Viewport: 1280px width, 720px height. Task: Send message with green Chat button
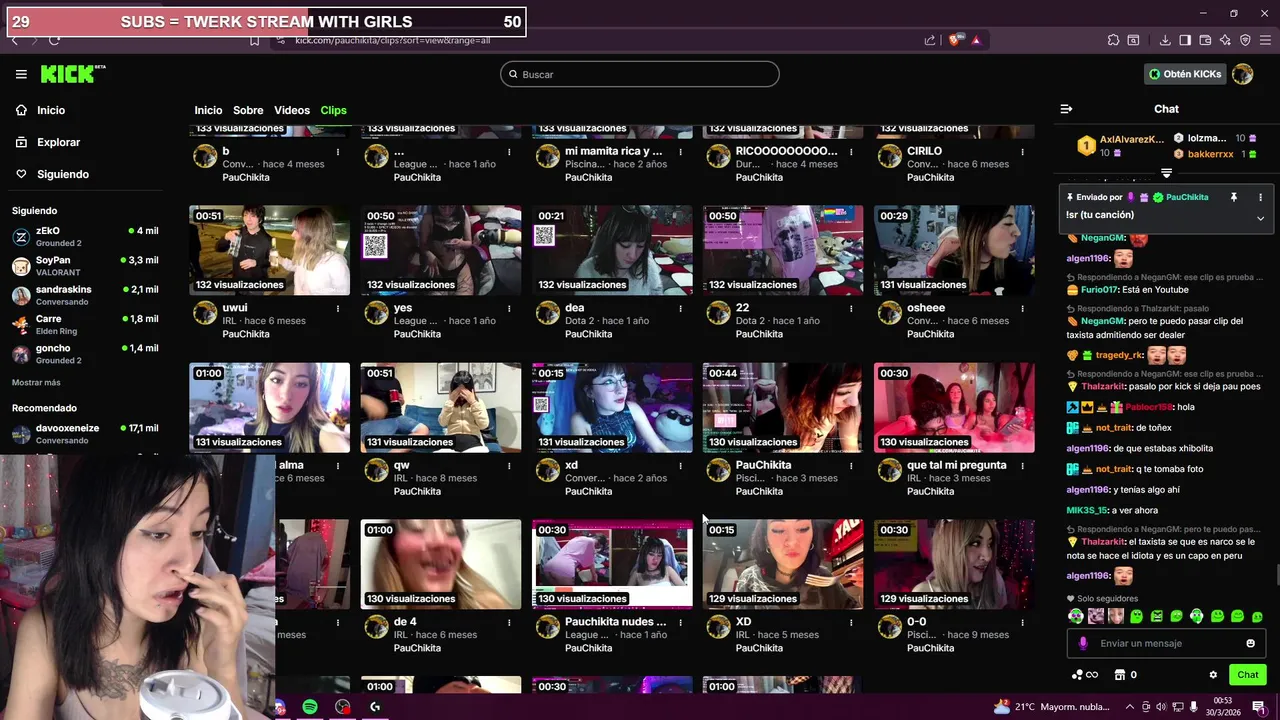pos(1247,675)
